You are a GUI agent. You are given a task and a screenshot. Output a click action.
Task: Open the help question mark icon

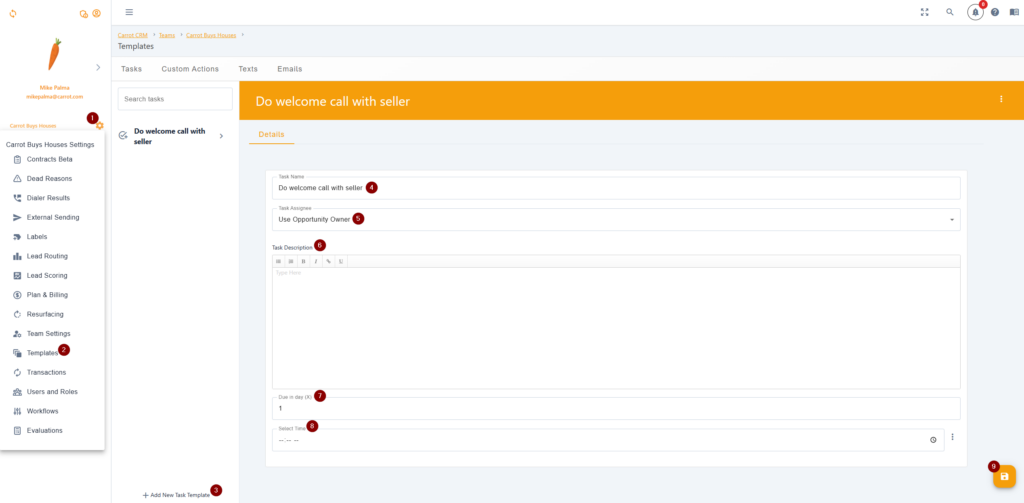[x=995, y=12]
